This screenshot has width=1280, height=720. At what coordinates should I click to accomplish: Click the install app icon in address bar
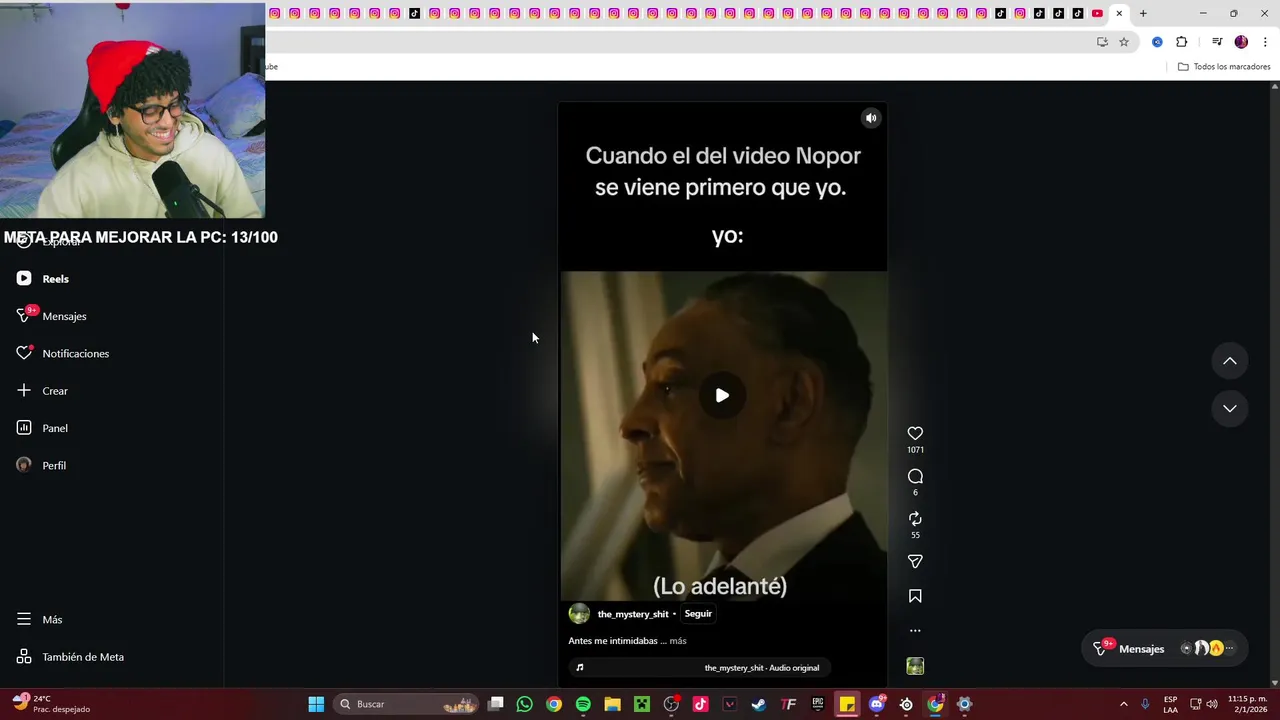point(1102,42)
